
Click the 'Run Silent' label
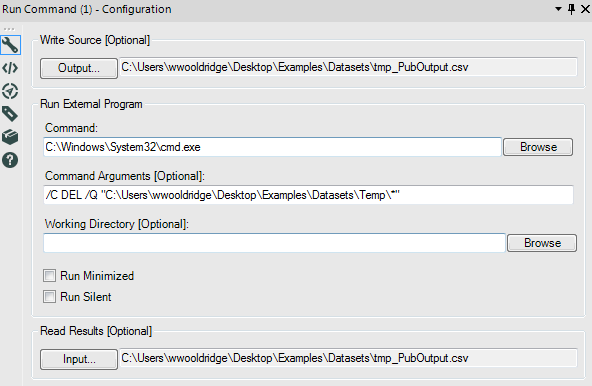86,297
